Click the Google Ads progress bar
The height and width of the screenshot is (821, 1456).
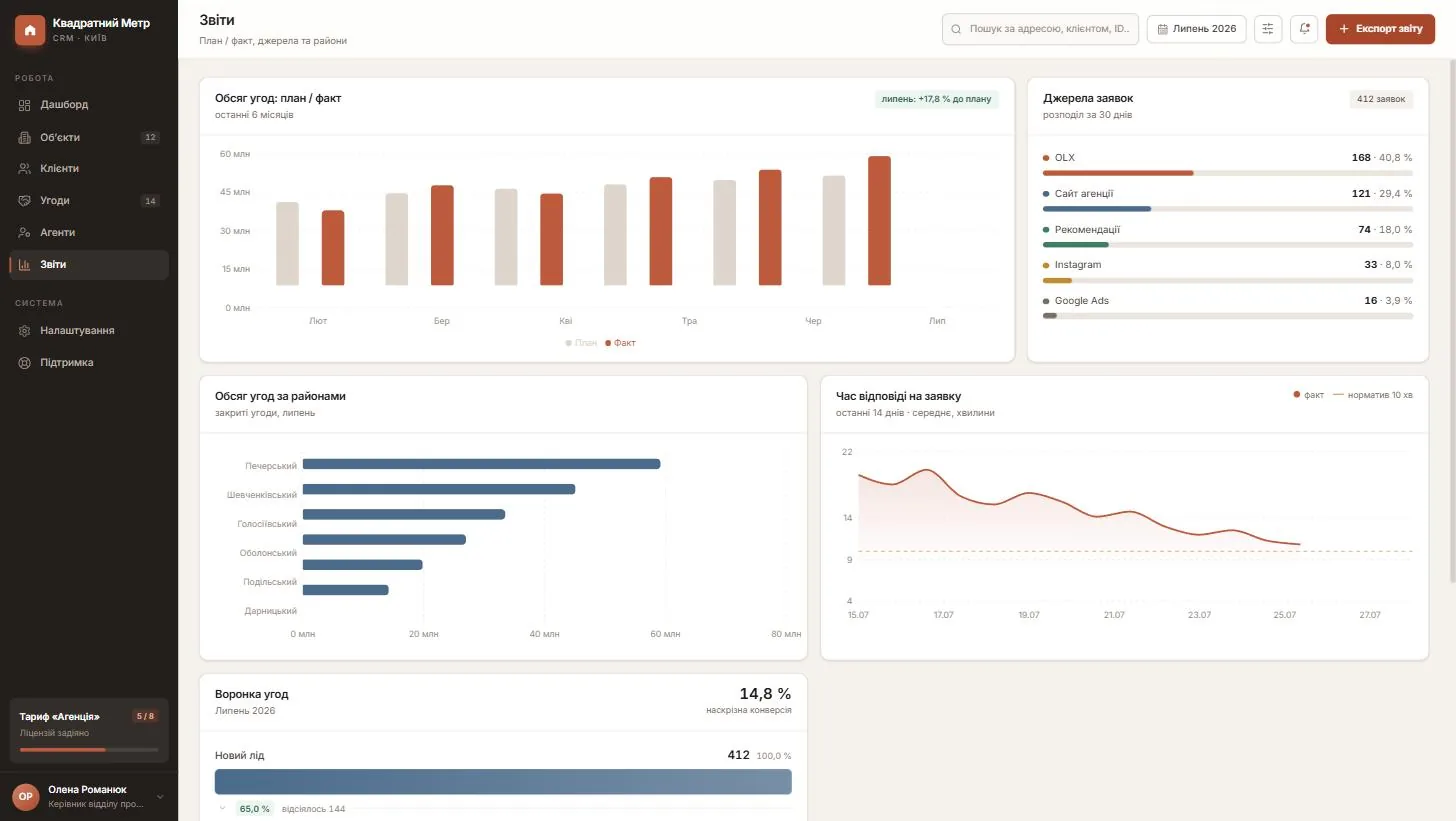(x=1228, y=316)
